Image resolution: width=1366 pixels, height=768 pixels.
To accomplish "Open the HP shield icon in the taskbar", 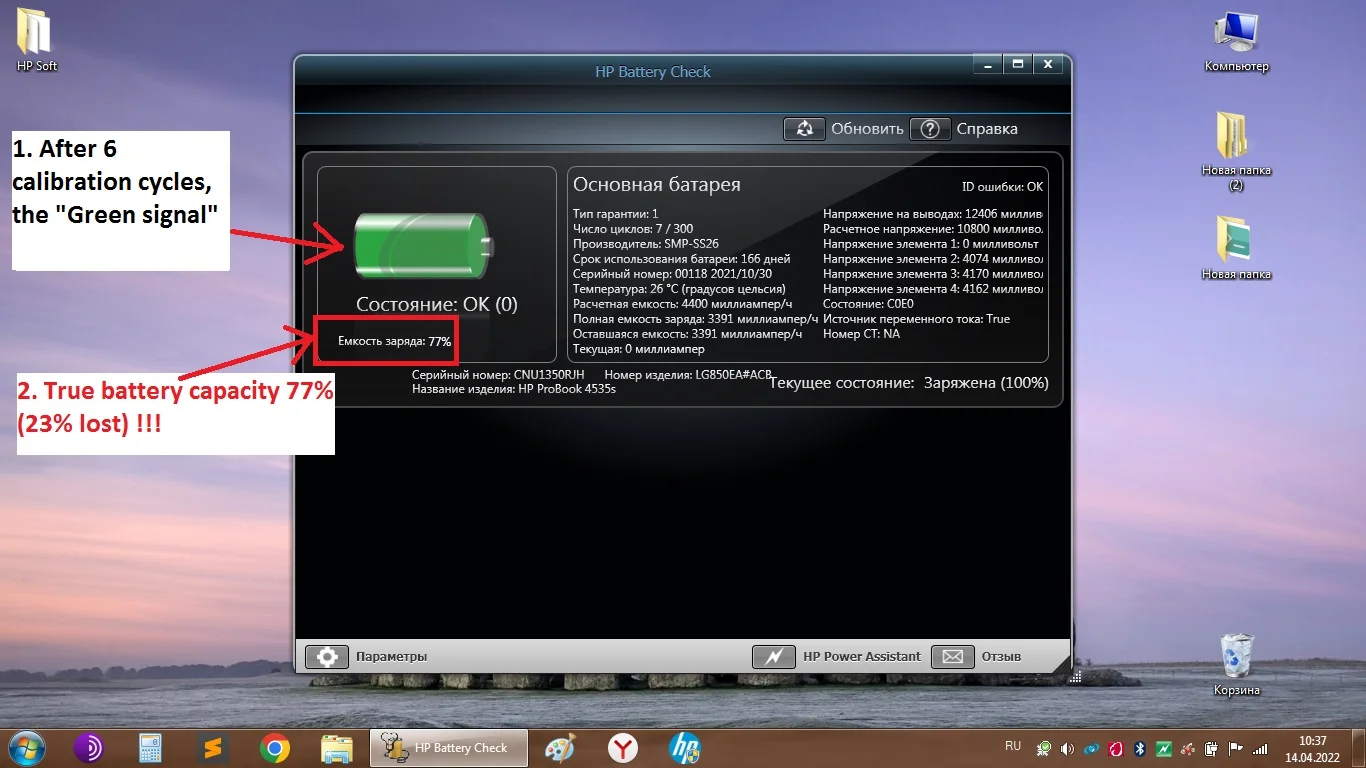I will (684, 748).
